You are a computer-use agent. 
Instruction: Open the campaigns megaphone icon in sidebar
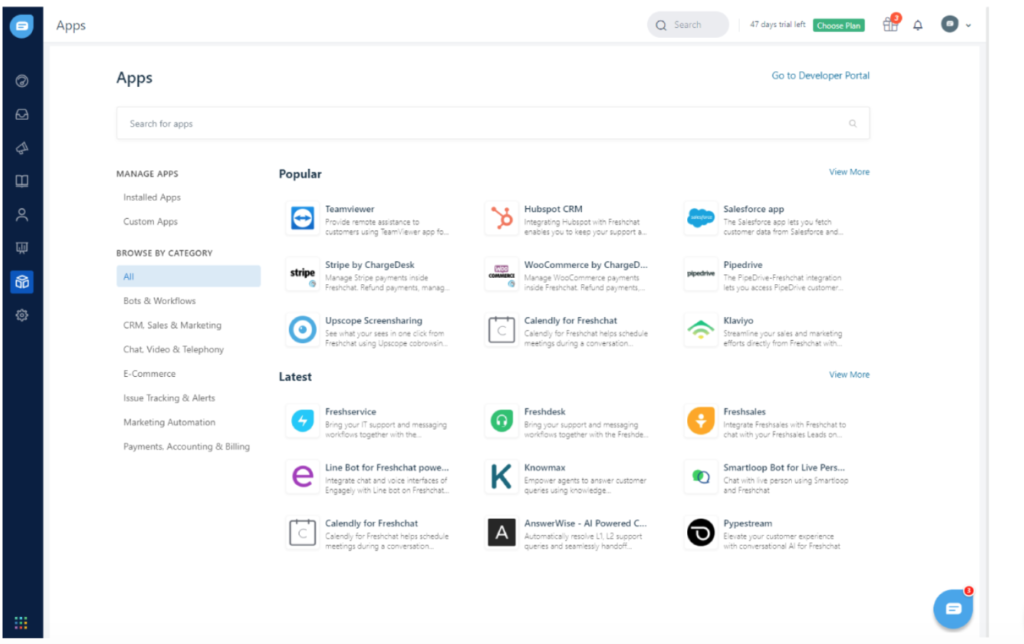pyautogui.click(x=22, y=148)
